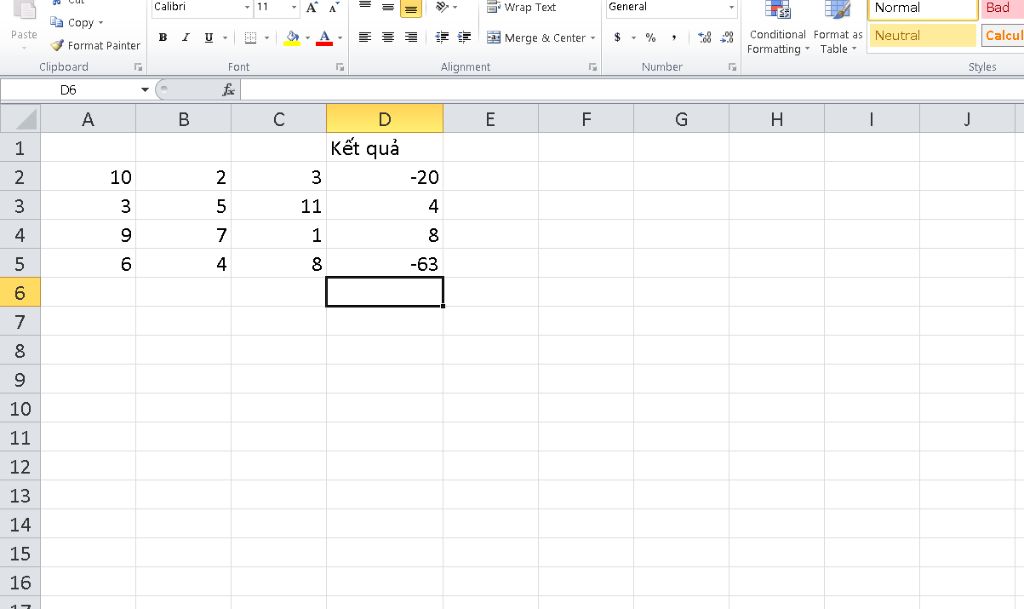Open the Name Box dropdown arrow
Viewport: 1024px width, 609px height.
145,89
